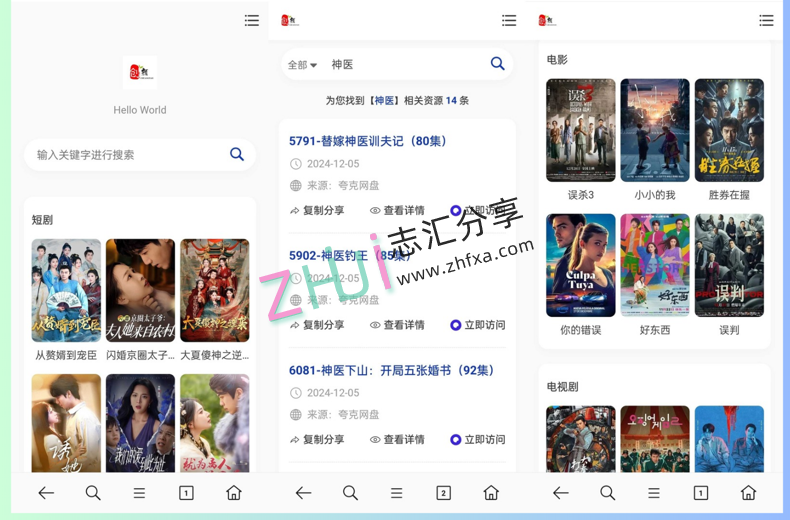Open the browser menu on the middle screen bottom bar
Screen dimensions: 790x520
pos(397,493)
